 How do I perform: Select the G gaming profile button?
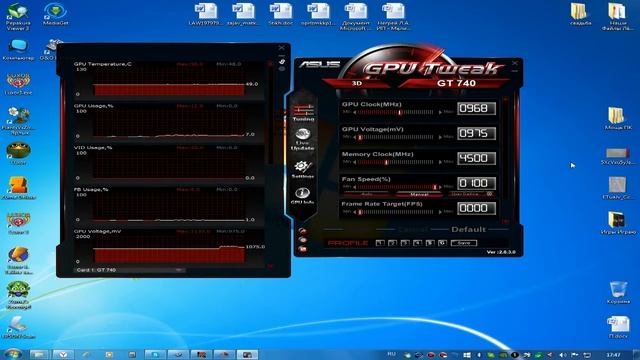coord(442,243)
